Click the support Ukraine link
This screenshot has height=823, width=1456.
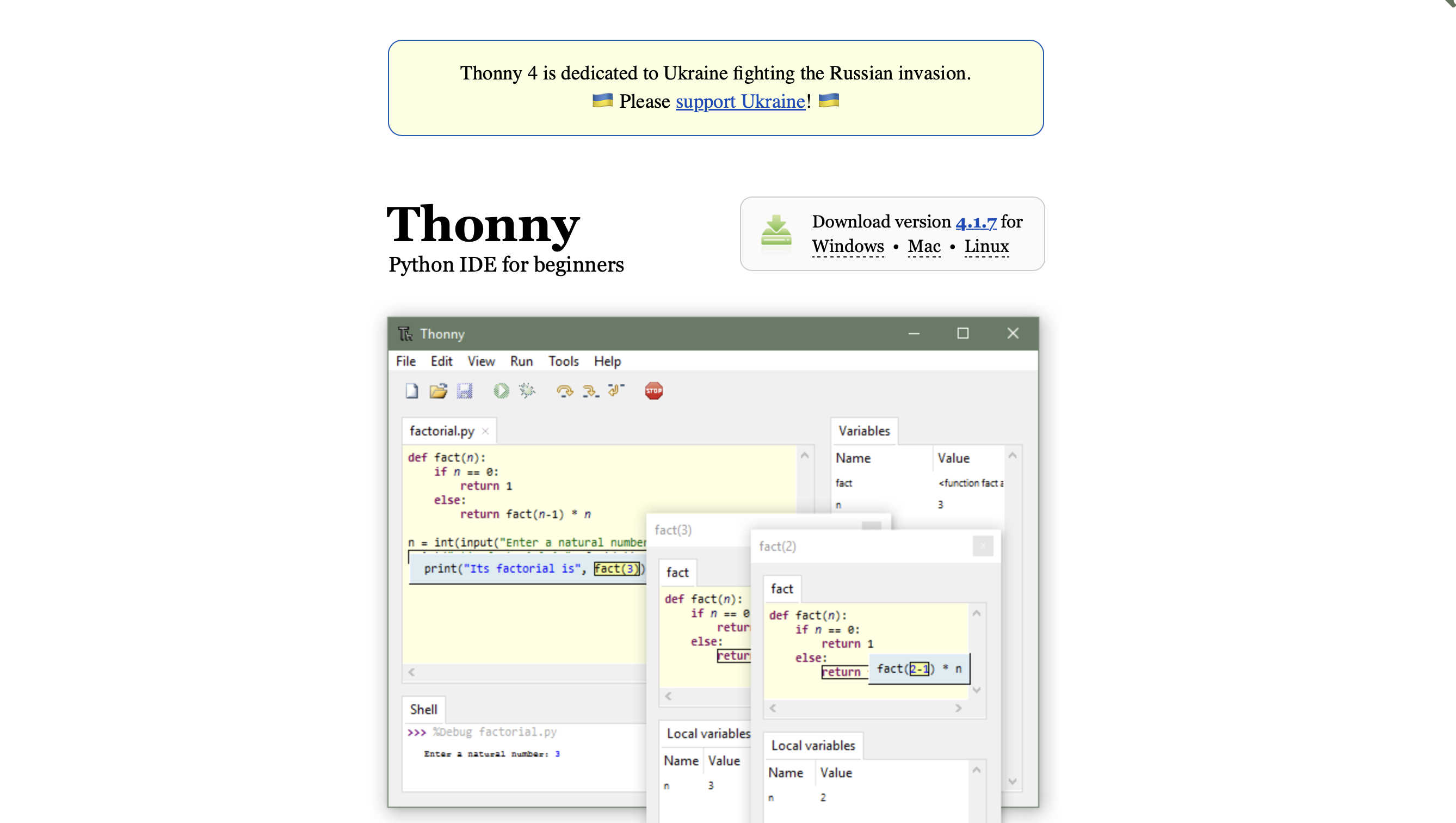[x=740, y=102]
